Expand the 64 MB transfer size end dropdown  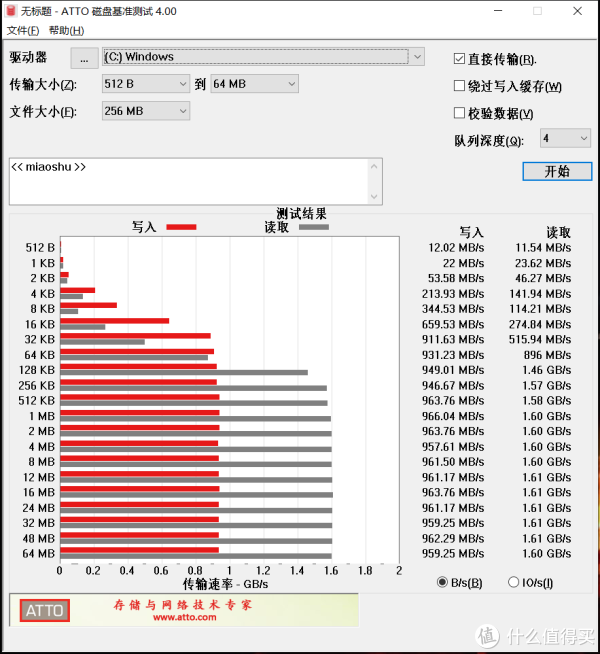pos(254,84)
